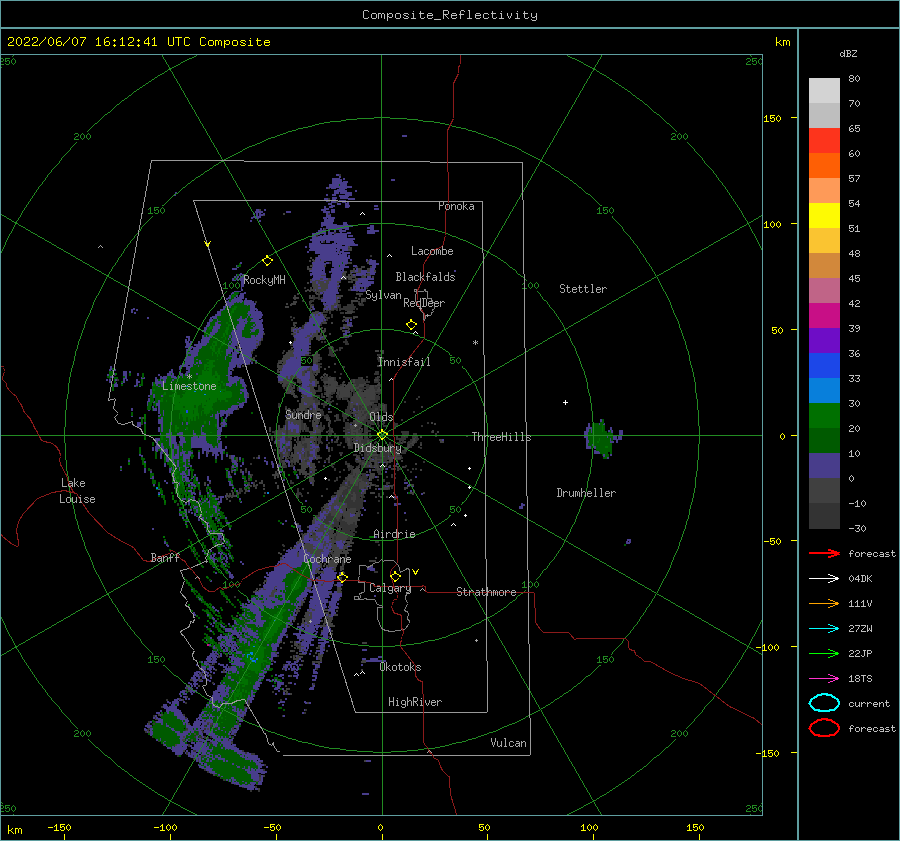Click the Sylvan label
This screenshot has width=900, height=841.
coord(383,296)
